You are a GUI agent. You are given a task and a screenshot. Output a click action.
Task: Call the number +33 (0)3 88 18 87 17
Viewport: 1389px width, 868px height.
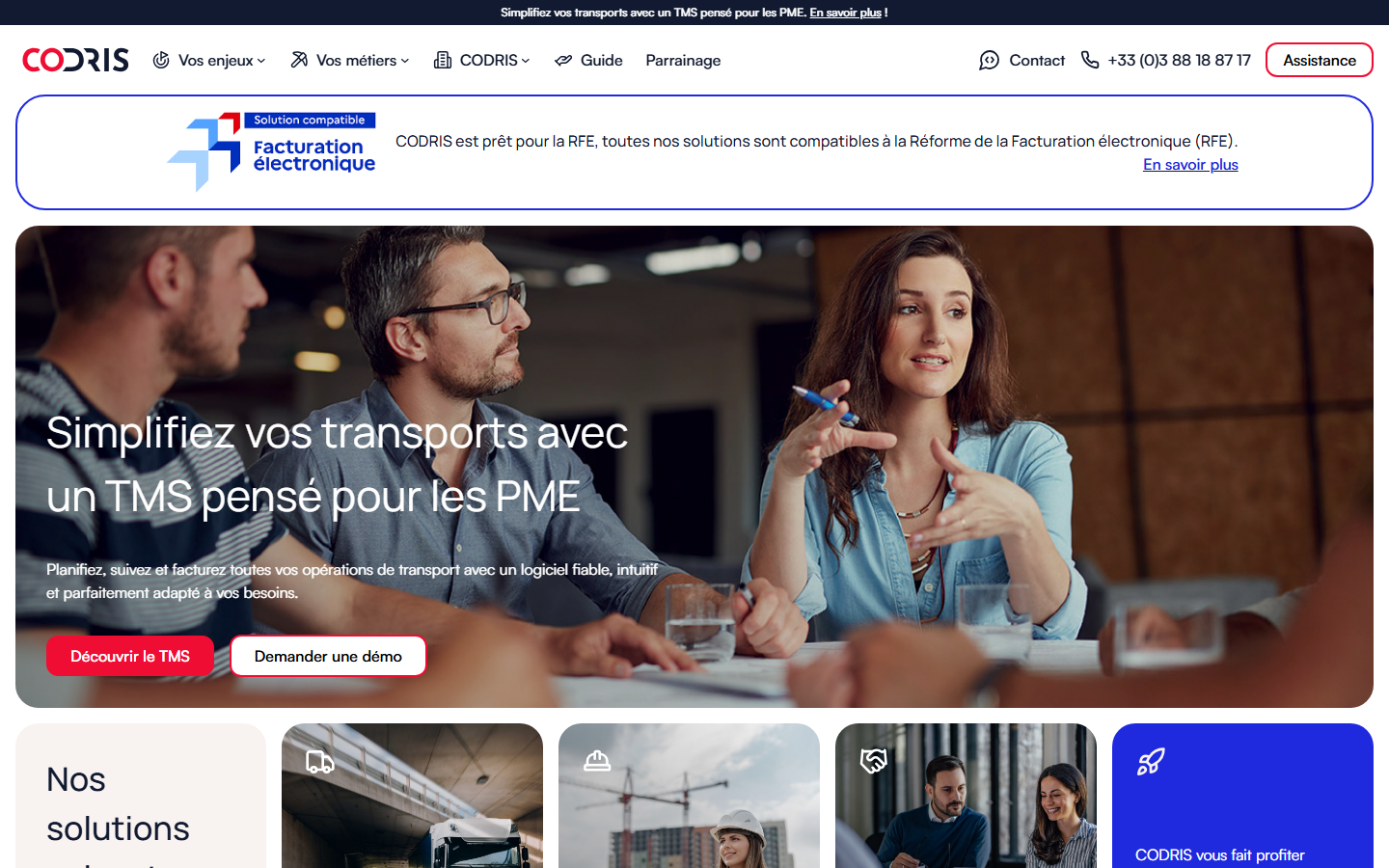1166,60
